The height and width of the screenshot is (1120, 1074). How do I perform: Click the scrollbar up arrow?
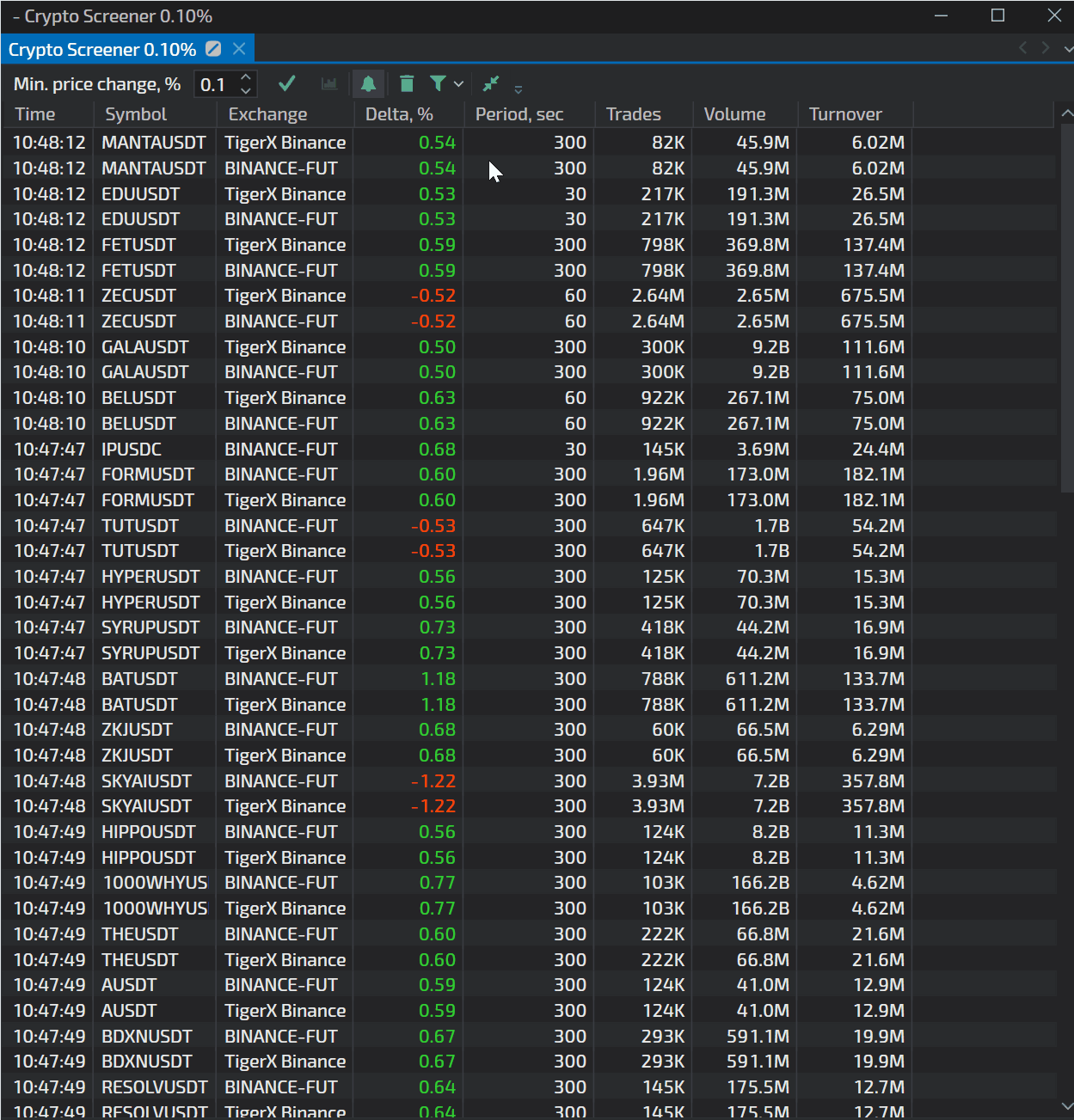coord(1066,113)
